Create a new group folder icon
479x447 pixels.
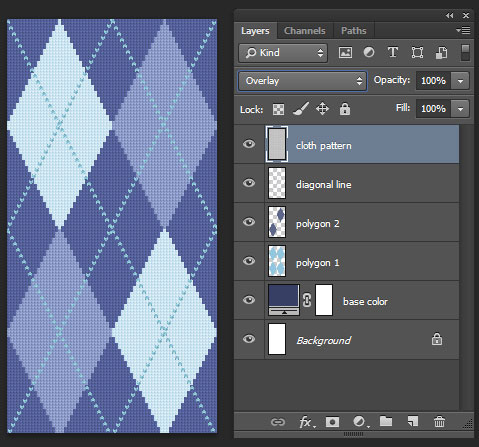(386, 421)
